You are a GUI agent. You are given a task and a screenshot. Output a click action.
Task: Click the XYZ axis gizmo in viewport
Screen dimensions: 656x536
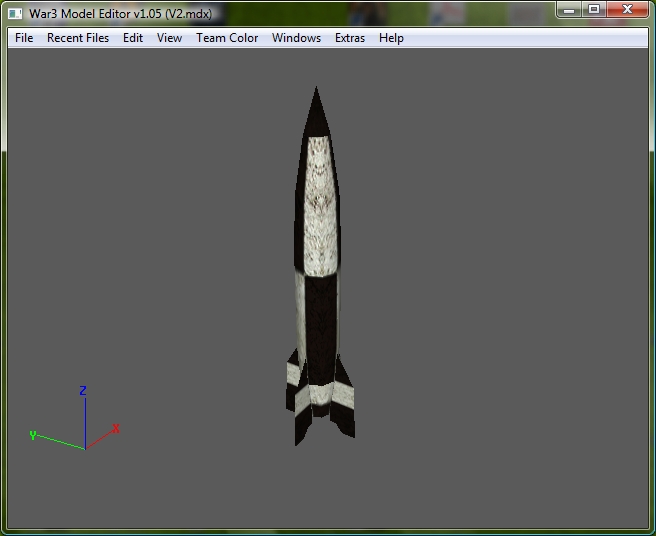pyautogui.click(x=74, y=418)
